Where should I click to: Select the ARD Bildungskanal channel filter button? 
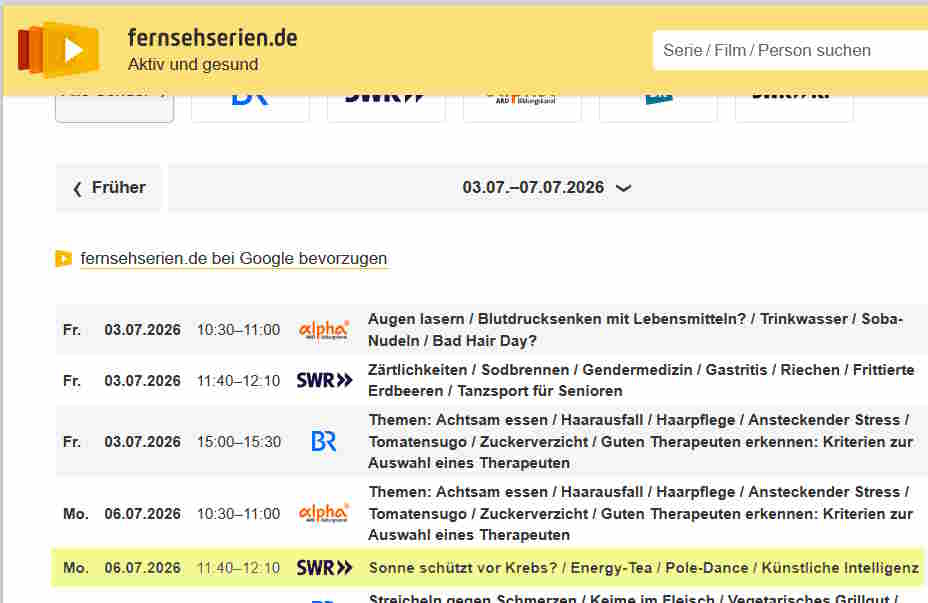(x=522, y=108)
